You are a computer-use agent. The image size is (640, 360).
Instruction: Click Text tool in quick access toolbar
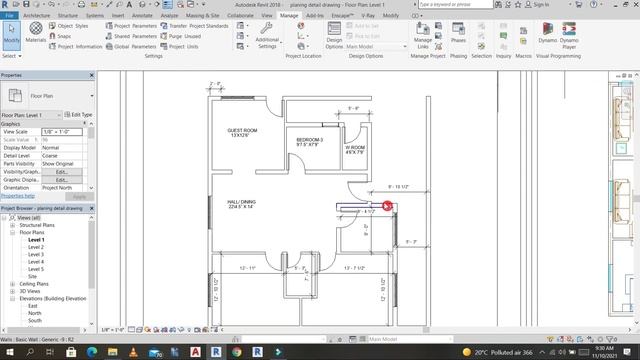tap(129, 4)
